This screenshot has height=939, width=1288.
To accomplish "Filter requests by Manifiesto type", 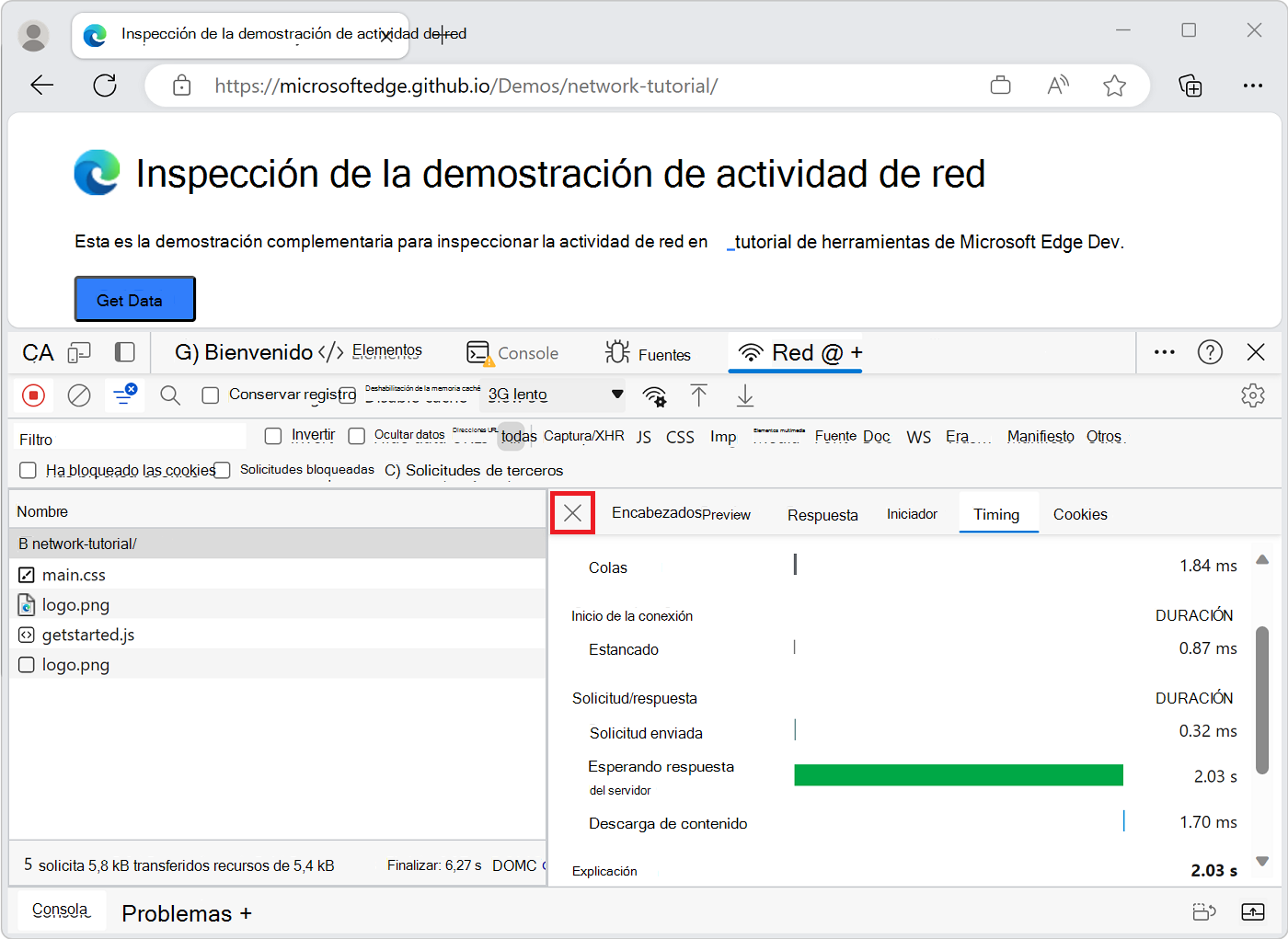I will click(x=1041, y=436).
